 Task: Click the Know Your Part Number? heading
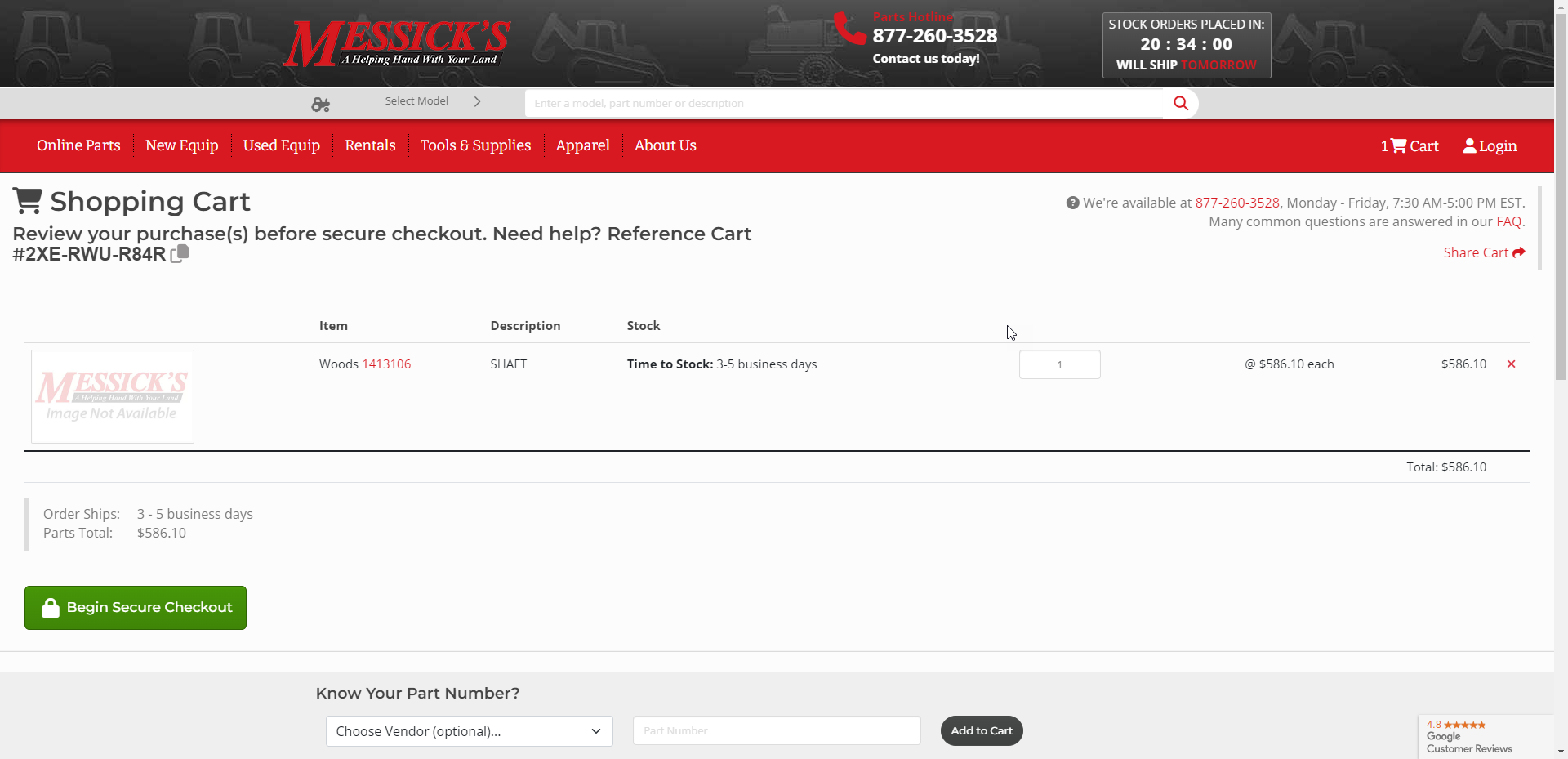click(417, 694)
